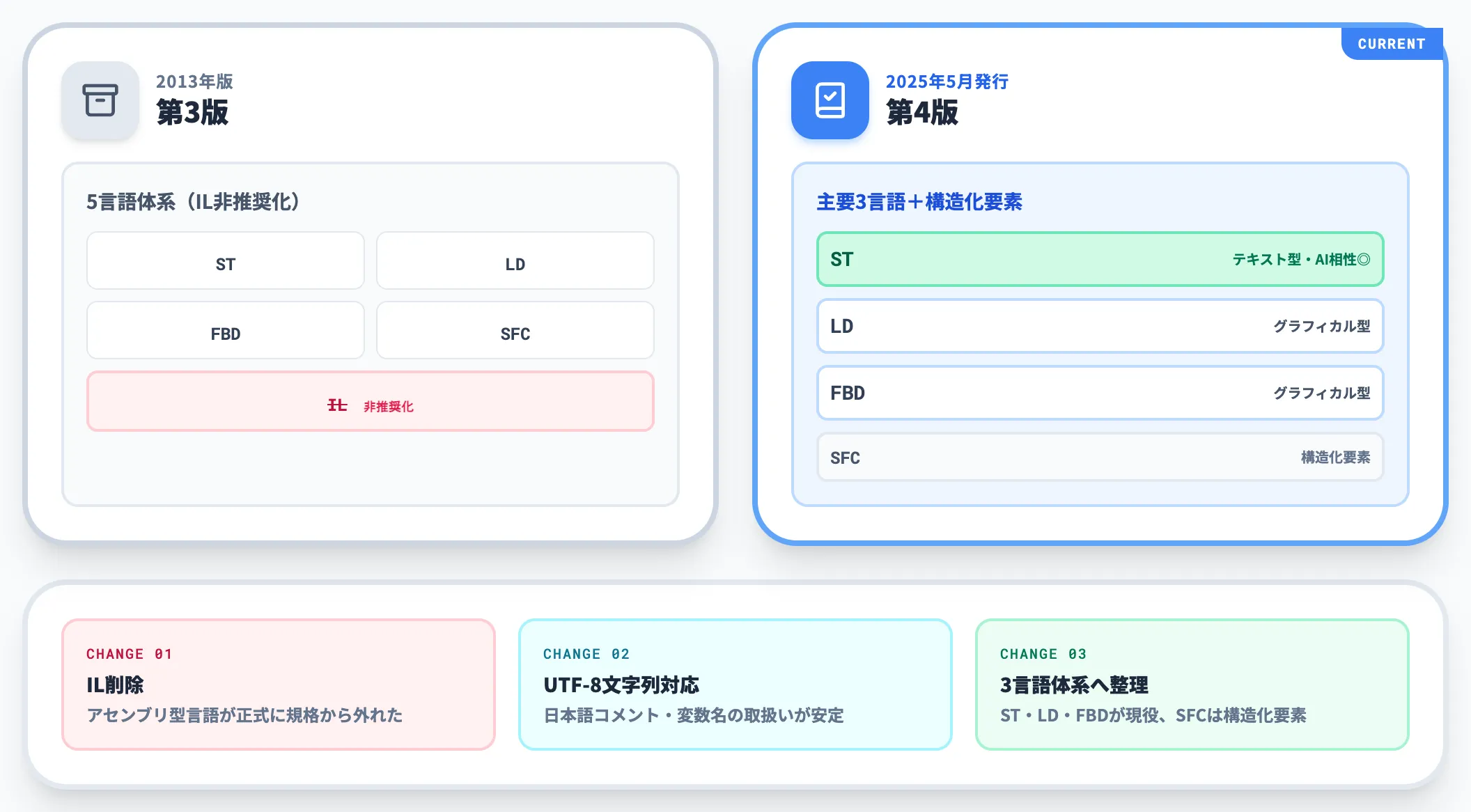Open the CHANGE 01 IL削除 card
This screenshot has height=812, width=1471.
click(x=279, y=685)
